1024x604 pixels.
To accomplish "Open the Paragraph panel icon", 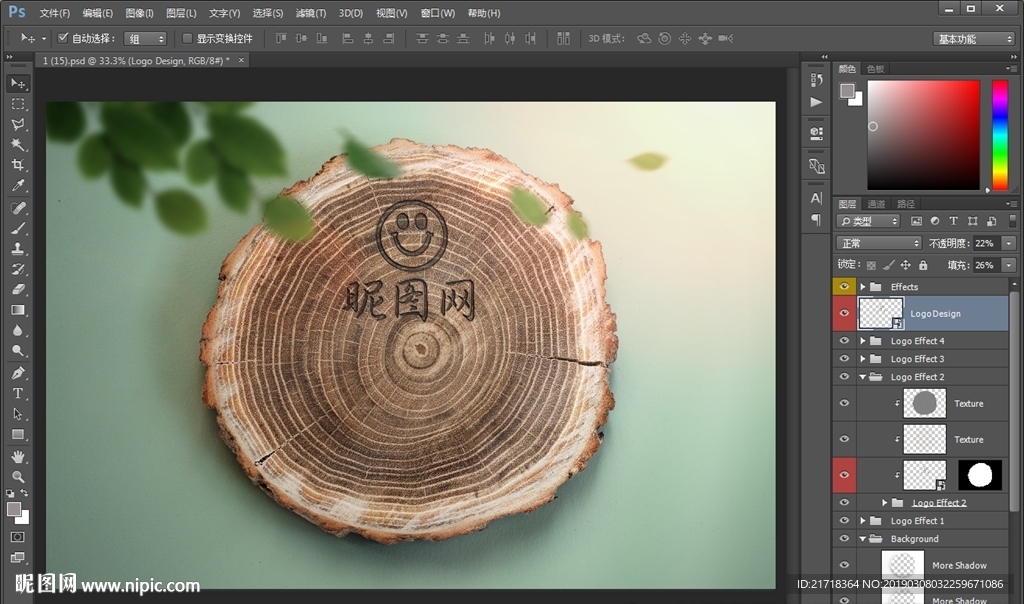I will click(x=816, y=219).
